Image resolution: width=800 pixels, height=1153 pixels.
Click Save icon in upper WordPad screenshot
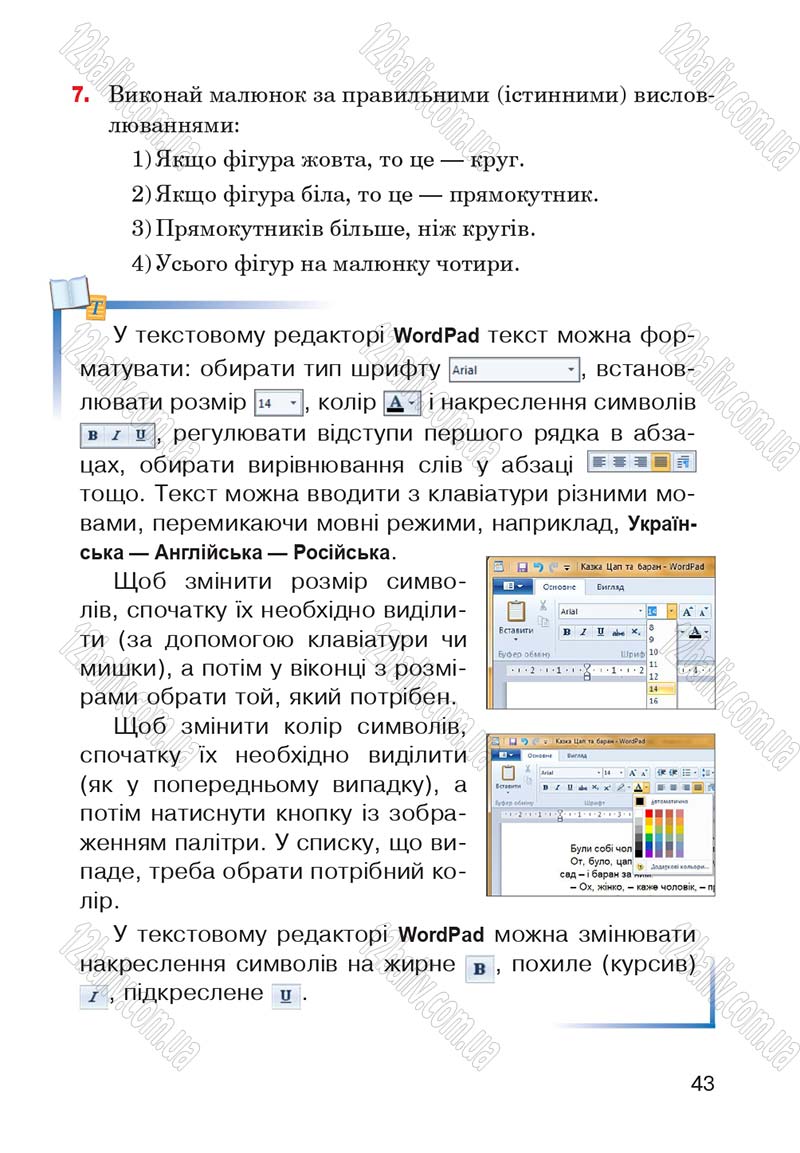point(523,567)
